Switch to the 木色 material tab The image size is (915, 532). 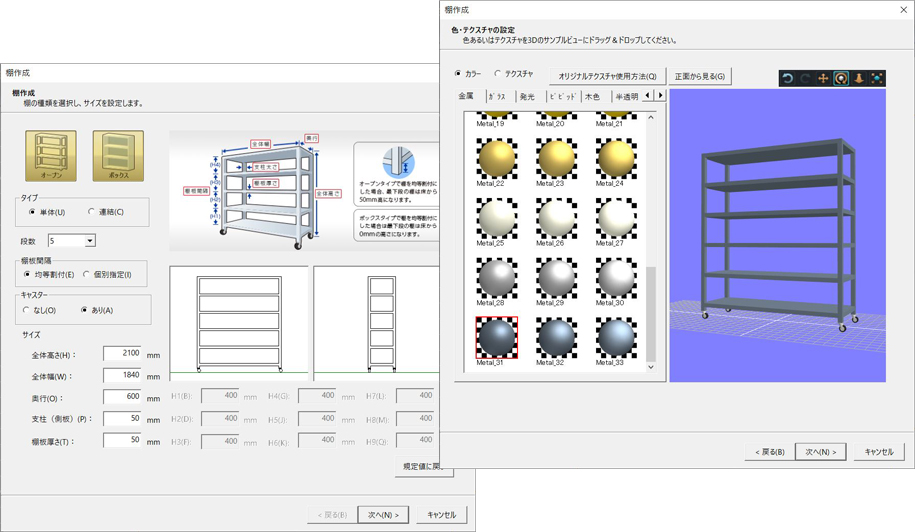[x=592, y=97]
